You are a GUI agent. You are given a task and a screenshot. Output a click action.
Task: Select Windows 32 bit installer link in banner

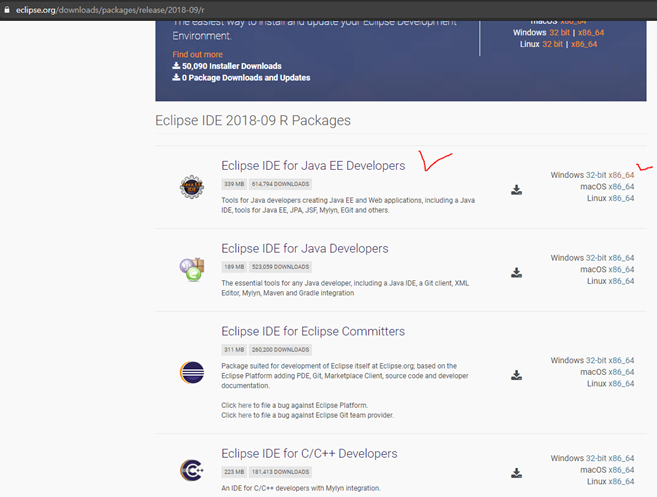pyautogui.click(x=559, y=33)
